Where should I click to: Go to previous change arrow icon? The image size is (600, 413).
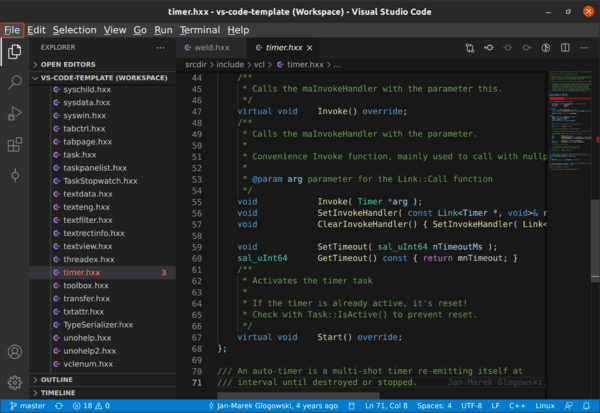click(x=489, y=48)
